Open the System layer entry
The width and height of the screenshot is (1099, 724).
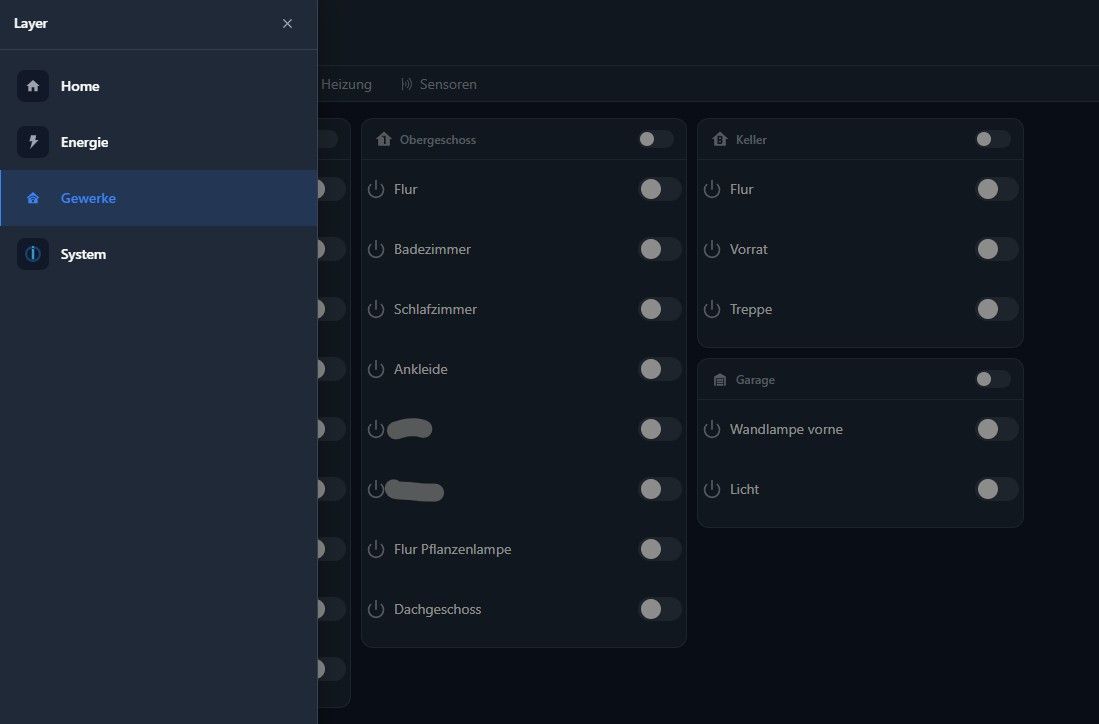[x=158, y=254]
